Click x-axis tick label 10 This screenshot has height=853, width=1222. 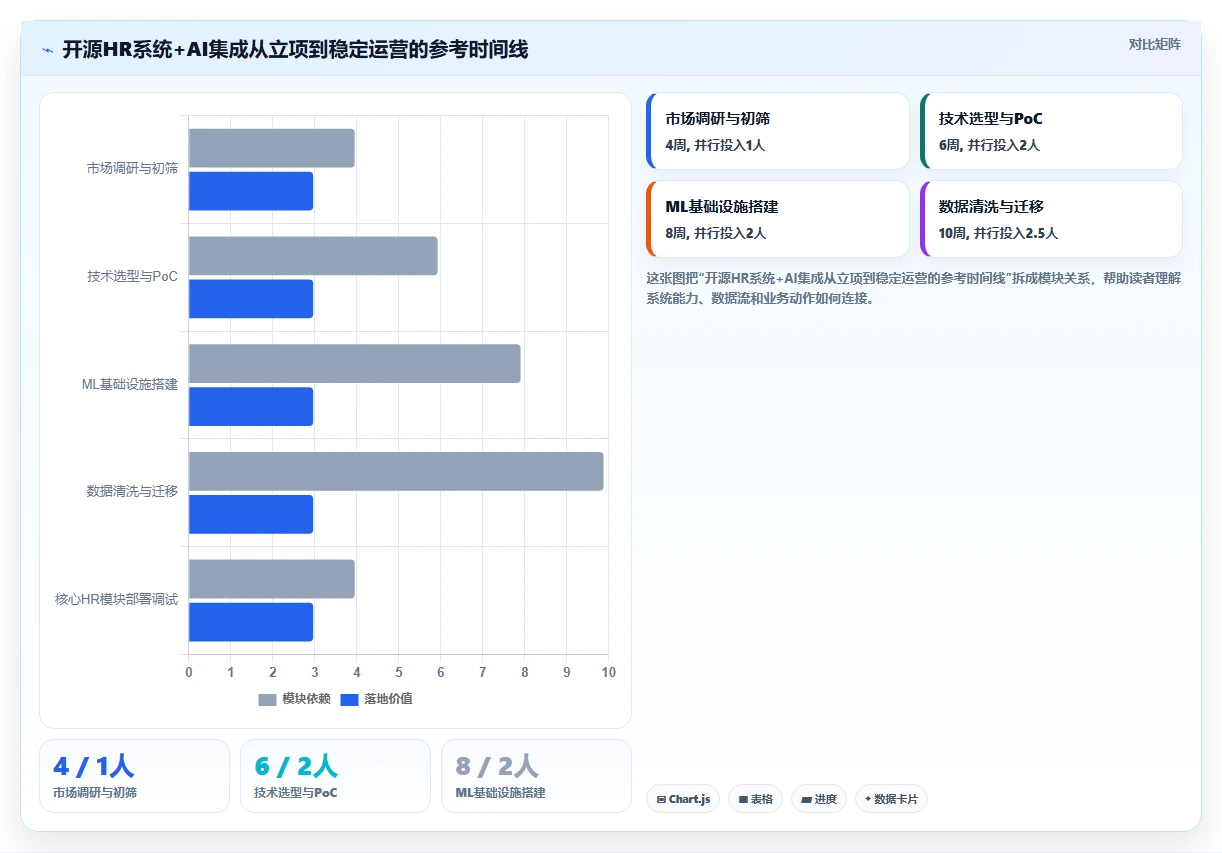tap(608, 672)
